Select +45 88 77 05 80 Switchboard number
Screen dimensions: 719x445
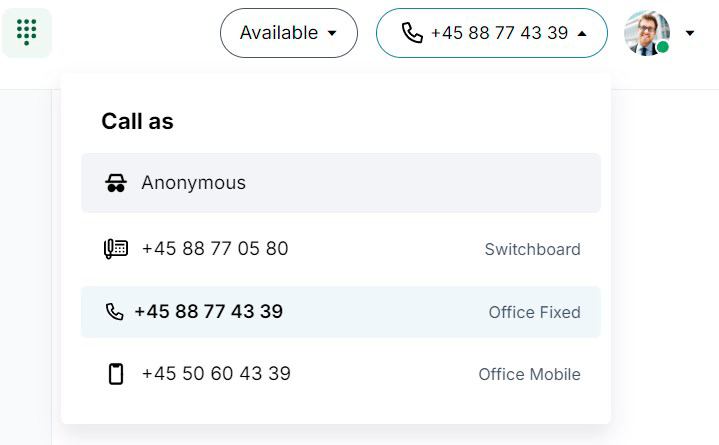pyautogui.click(x=341, y=249)
